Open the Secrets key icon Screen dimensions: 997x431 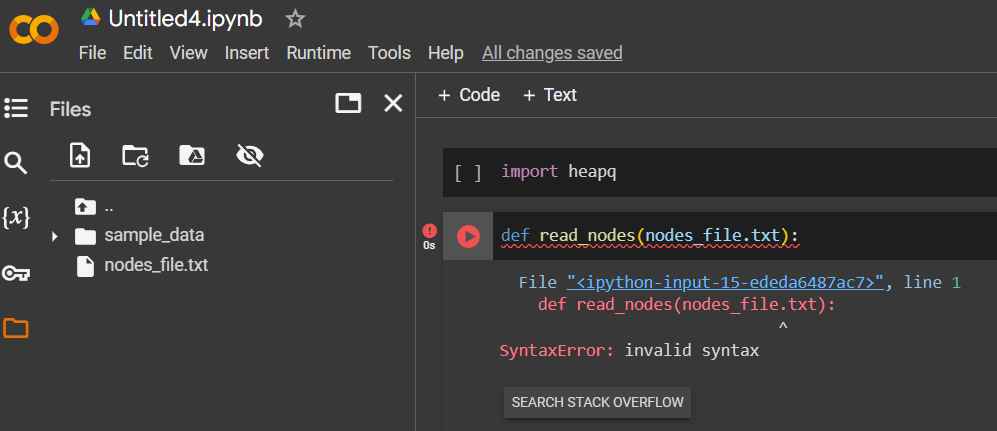click(16, 273)
